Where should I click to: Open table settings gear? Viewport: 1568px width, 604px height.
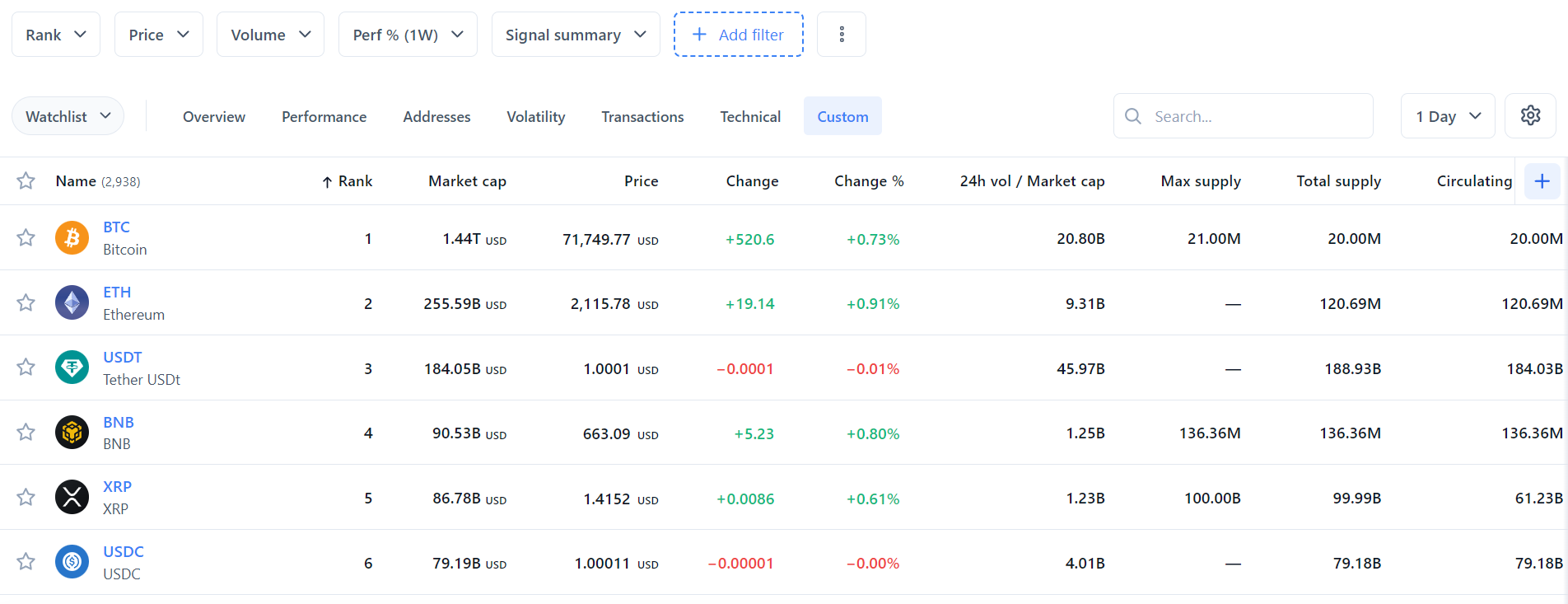pos(1530,115)
